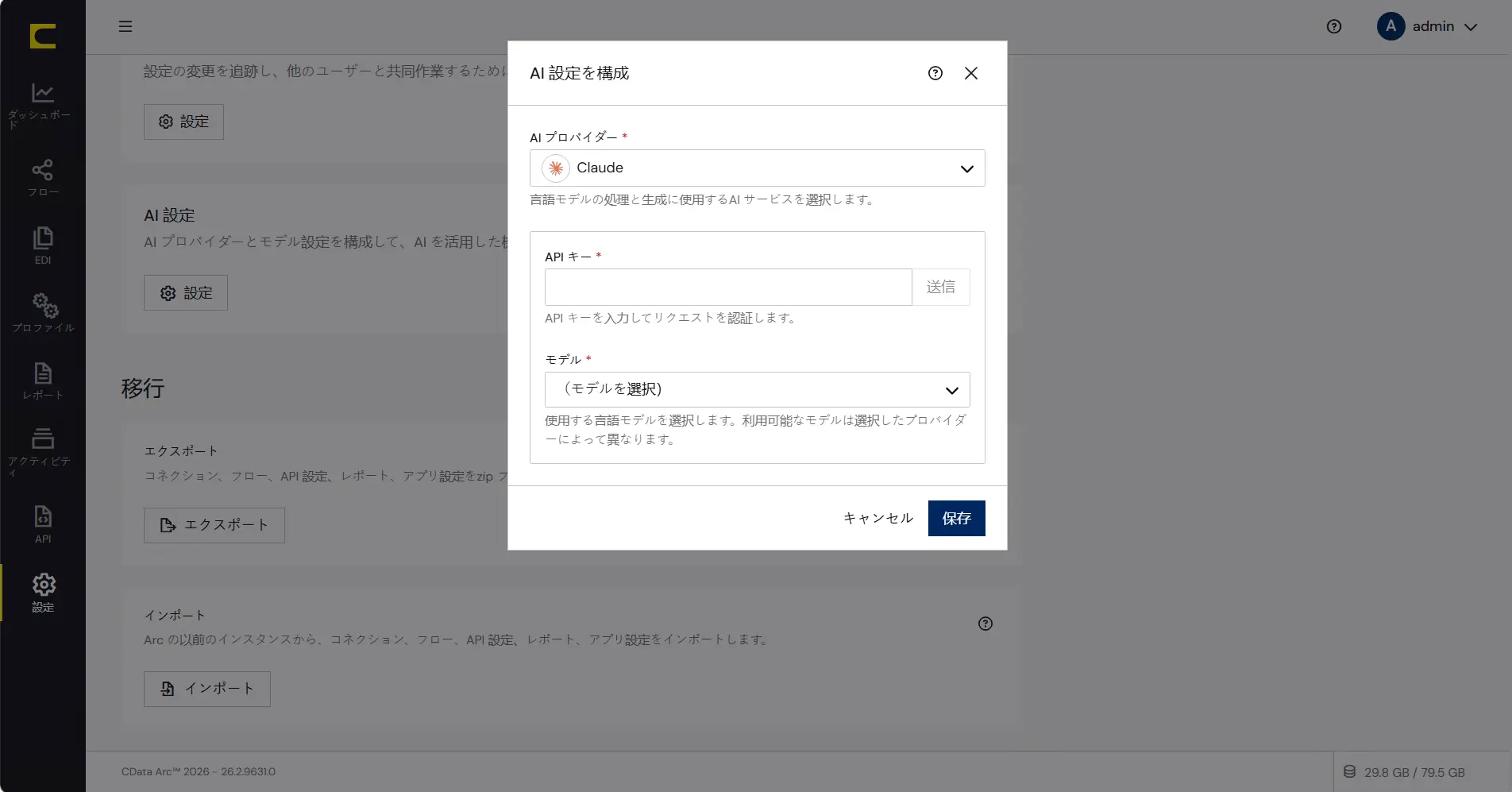
Task: Click the 設定 button above AI 設定 section
Action: point(183,122)
